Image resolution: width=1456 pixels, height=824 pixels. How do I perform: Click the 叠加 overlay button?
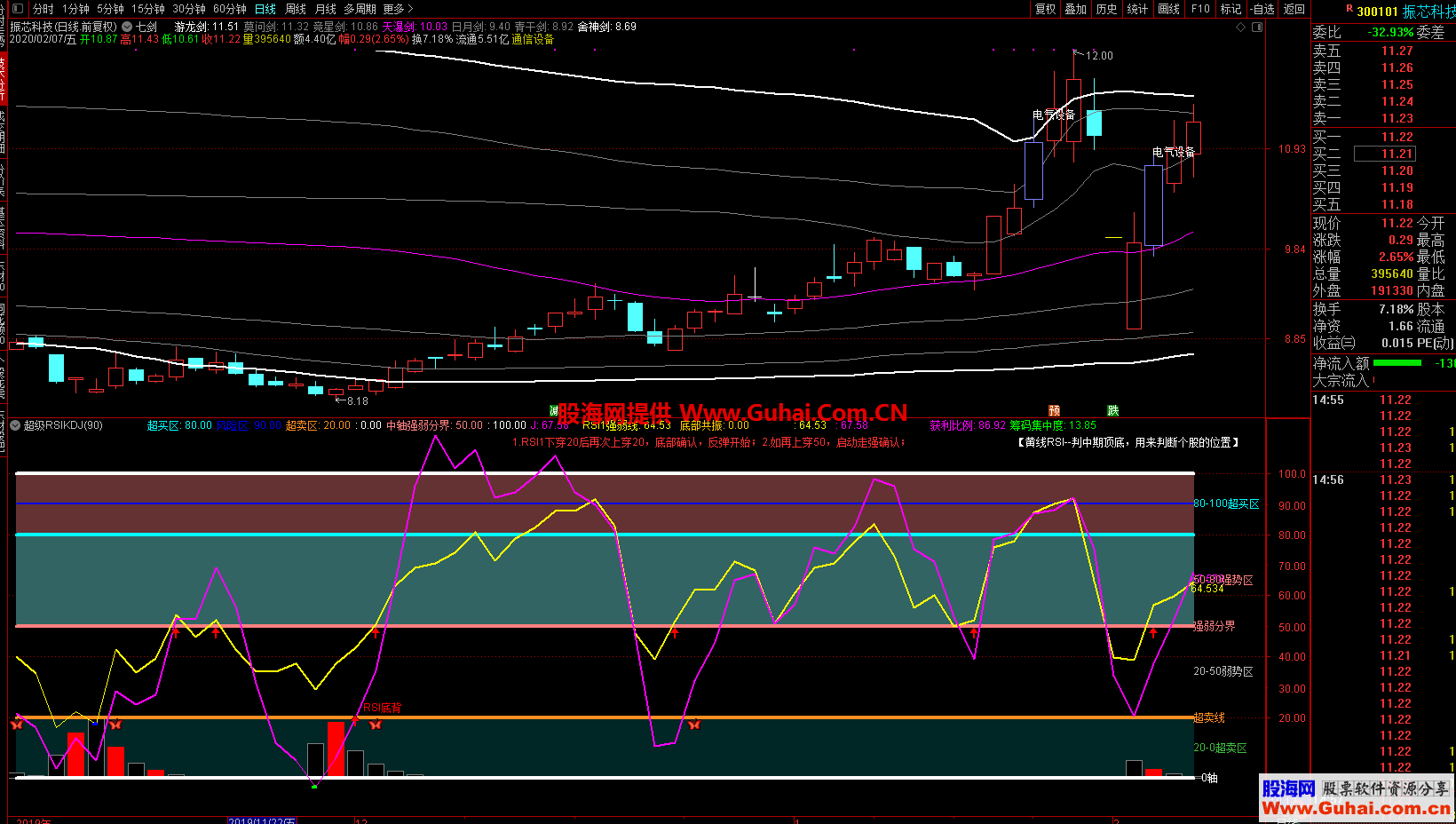click(x=1076, y=9)
